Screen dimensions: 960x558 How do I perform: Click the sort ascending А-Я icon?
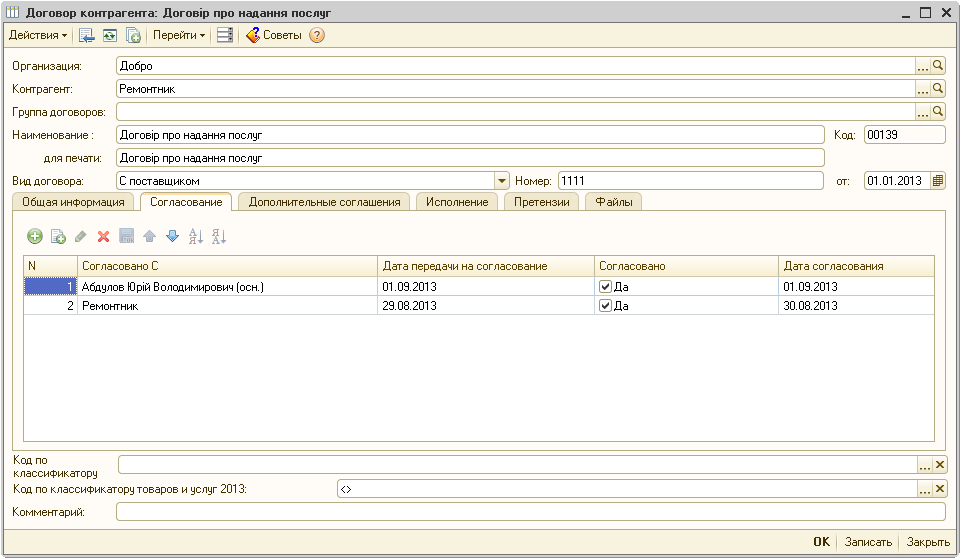pyautogui.click(x=196, y=237)
